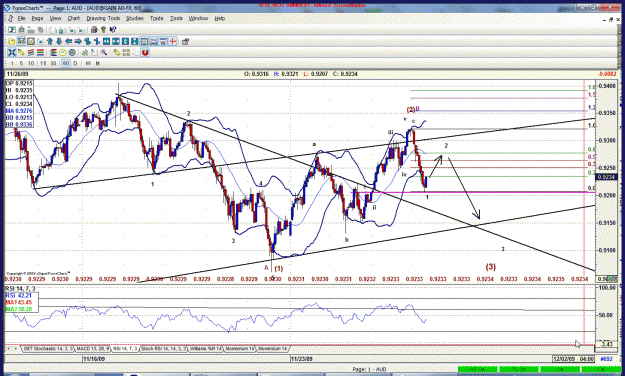Toggle the red crosshair icon

pos(173,41)
